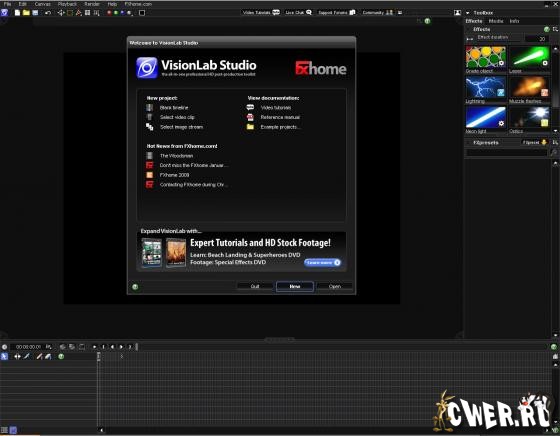Open the Canvas menu
This screenshot has width=560, height=436.
(x=42, y=4)
